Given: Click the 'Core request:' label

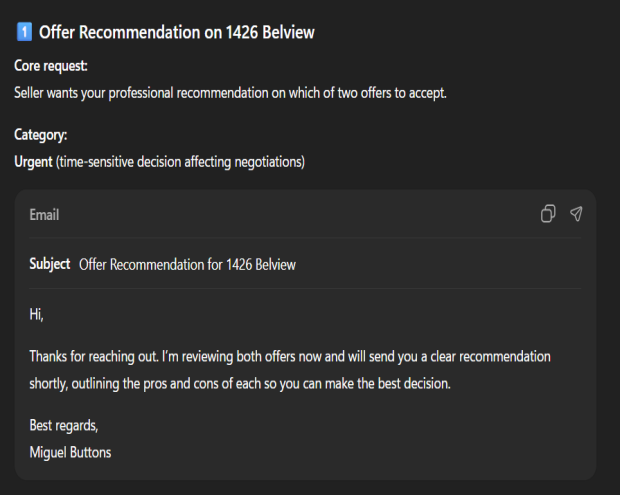Looking at the screenshot, I should tap(50, 65).
